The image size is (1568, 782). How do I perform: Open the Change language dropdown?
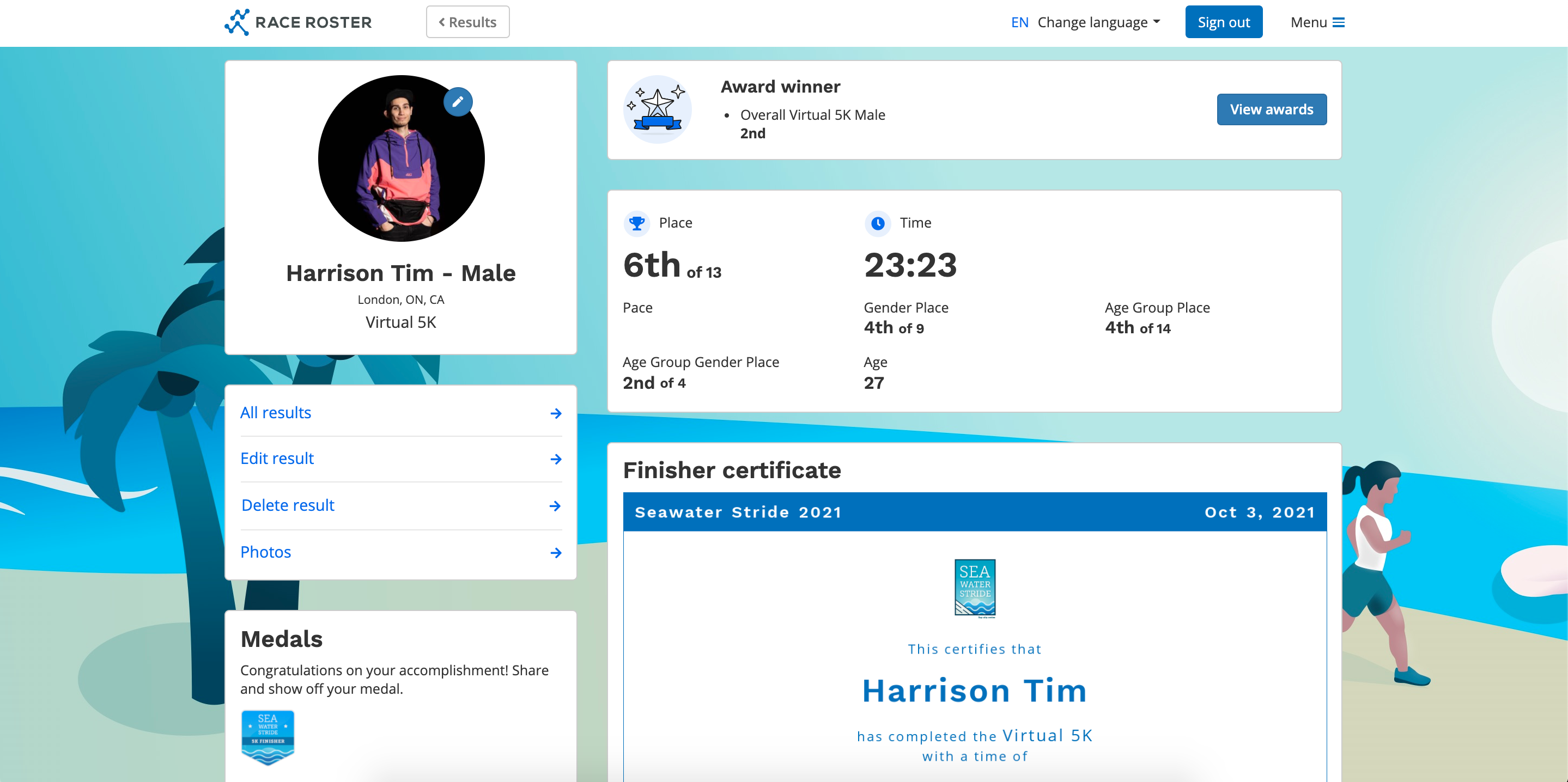tap(1098, 22)
